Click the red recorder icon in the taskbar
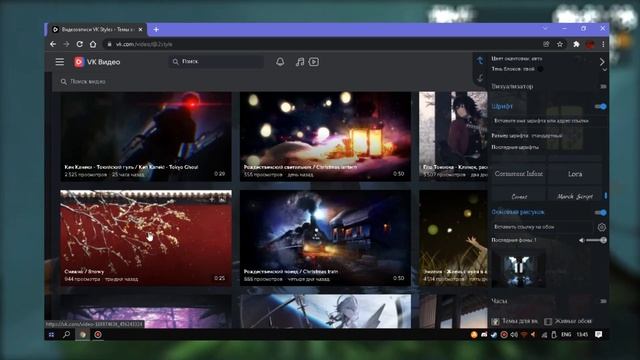Viewport: 640px width, 360px height. tap(98, 335)
